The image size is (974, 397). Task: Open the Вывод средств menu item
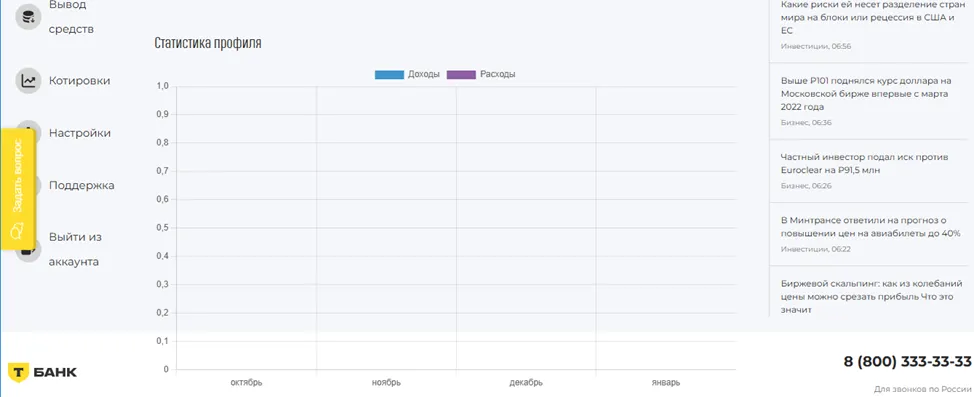tap(71, 17)
